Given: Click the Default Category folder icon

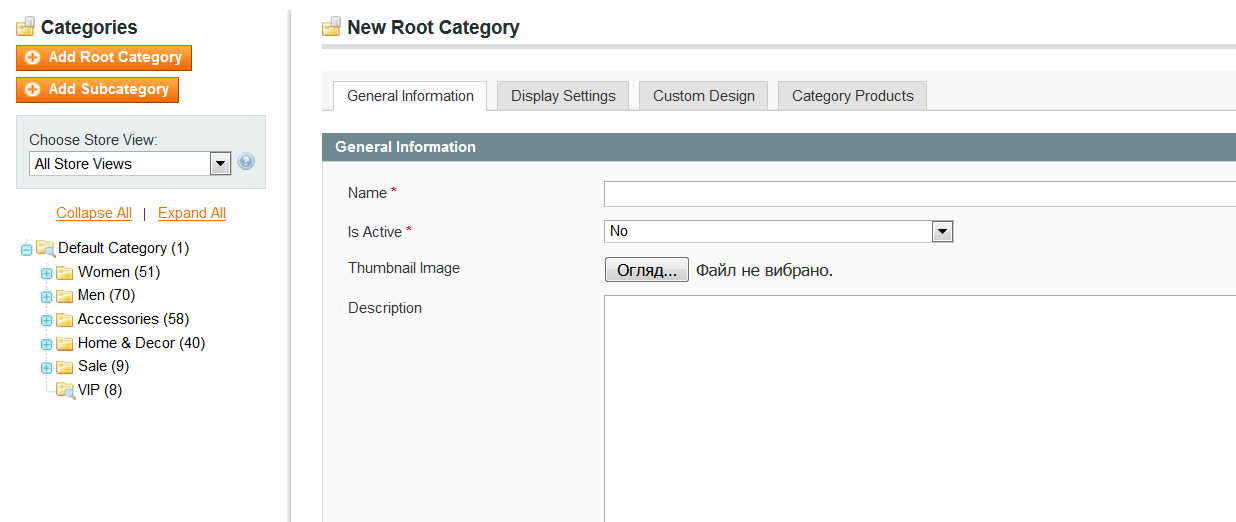Looking at the screenshot, I should (45, 248).
